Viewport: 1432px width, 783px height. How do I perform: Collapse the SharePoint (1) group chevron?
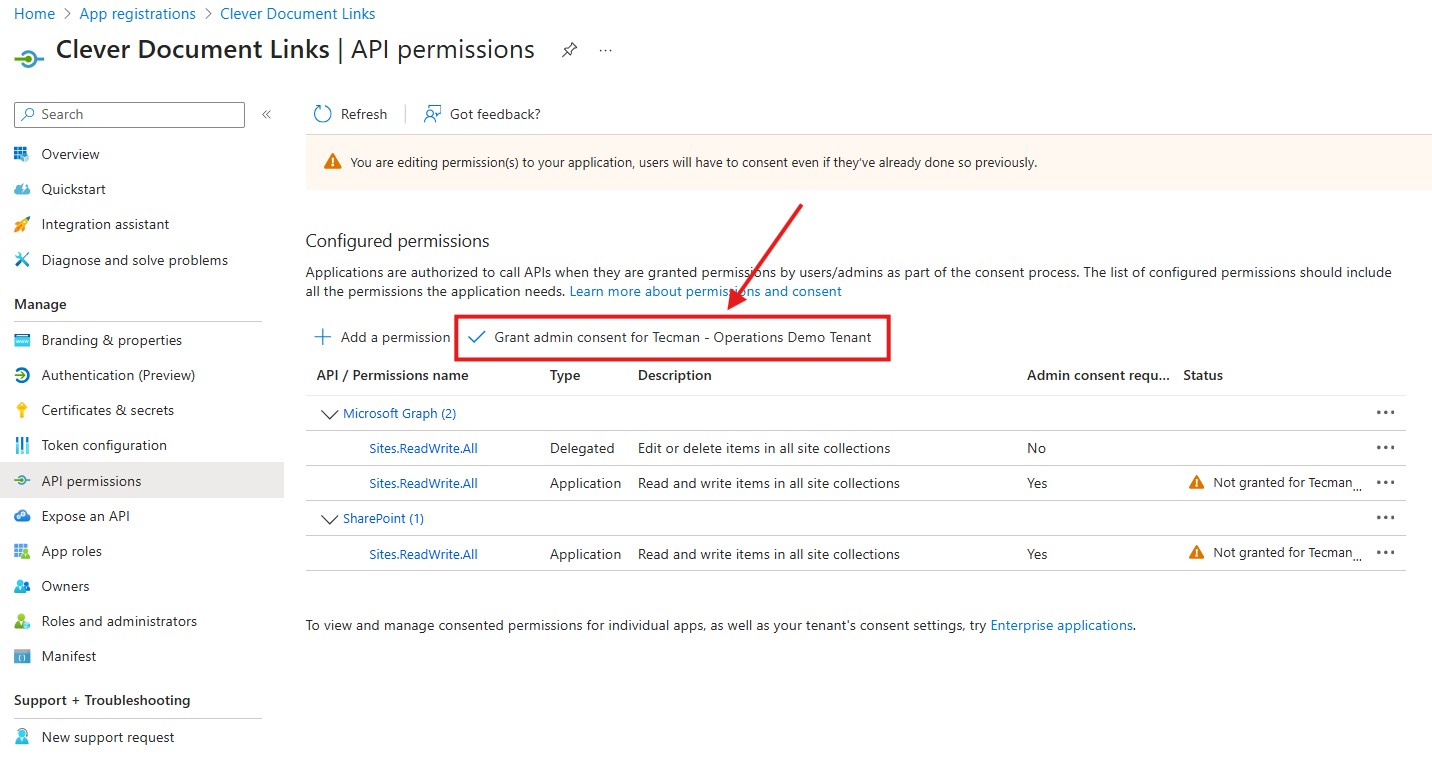[328, 519]
